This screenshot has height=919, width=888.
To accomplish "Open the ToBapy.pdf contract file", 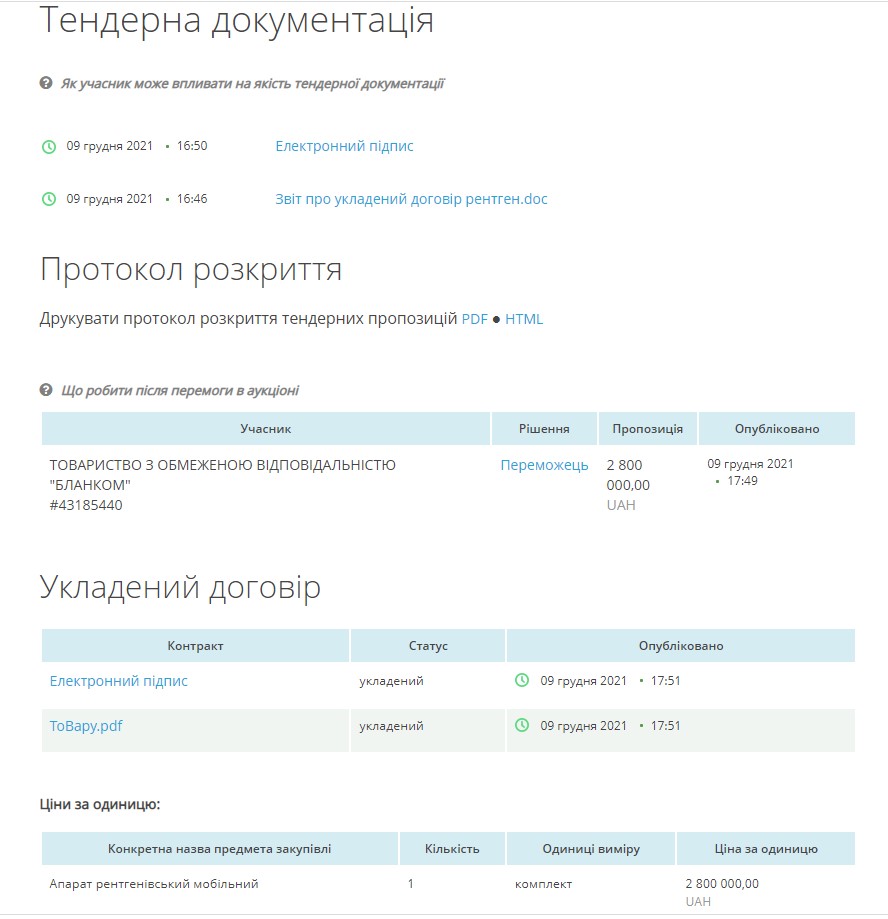I will pos(86,726).
